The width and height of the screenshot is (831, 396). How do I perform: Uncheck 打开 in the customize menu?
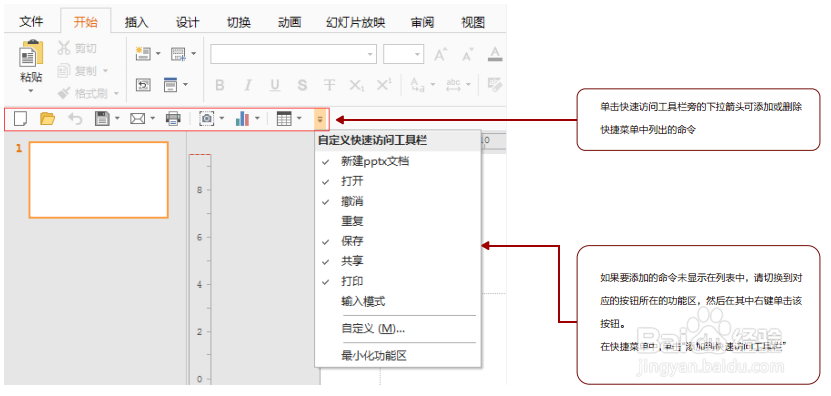coord(397,181)
